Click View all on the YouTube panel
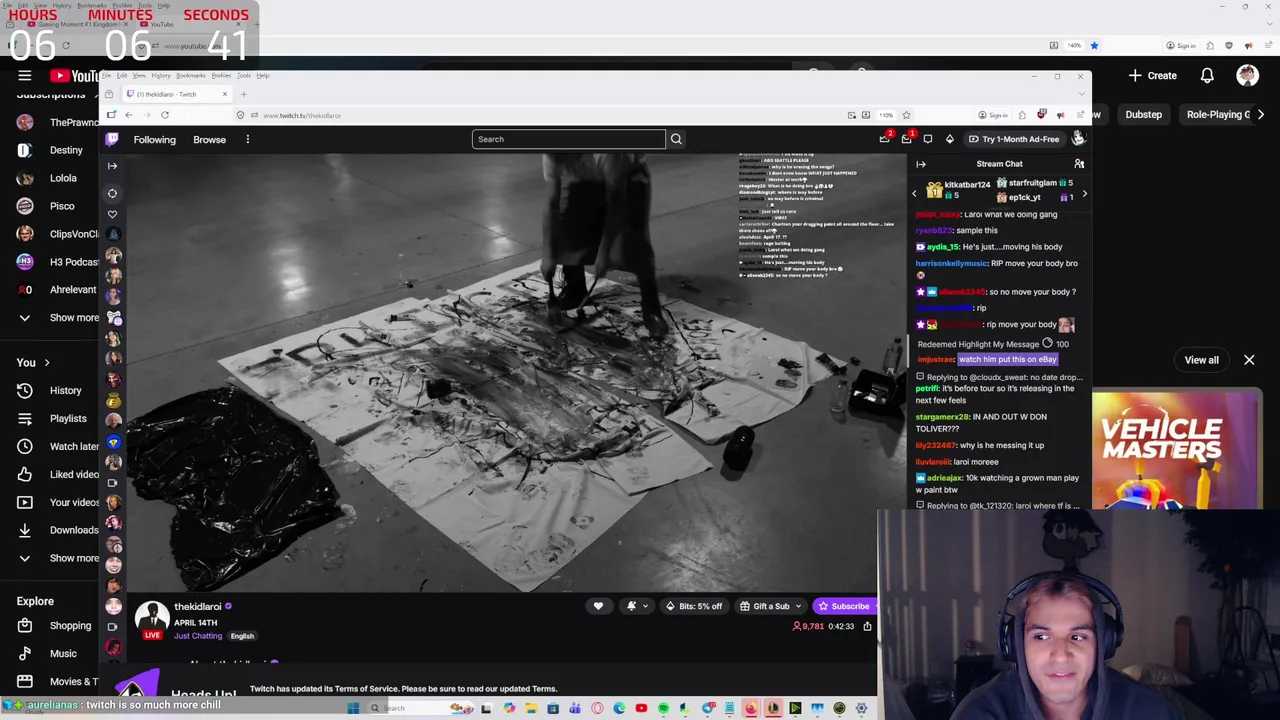Image resolution: width=1280 pixels, height=720 pixels. pos(1201,360)
